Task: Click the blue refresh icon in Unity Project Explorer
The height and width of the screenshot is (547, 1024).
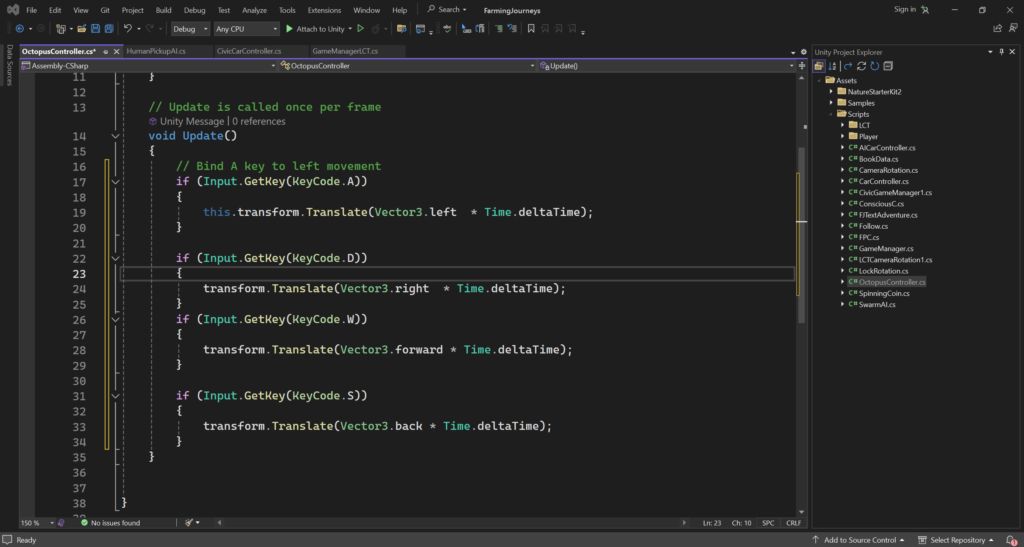Action: point(874,66)
